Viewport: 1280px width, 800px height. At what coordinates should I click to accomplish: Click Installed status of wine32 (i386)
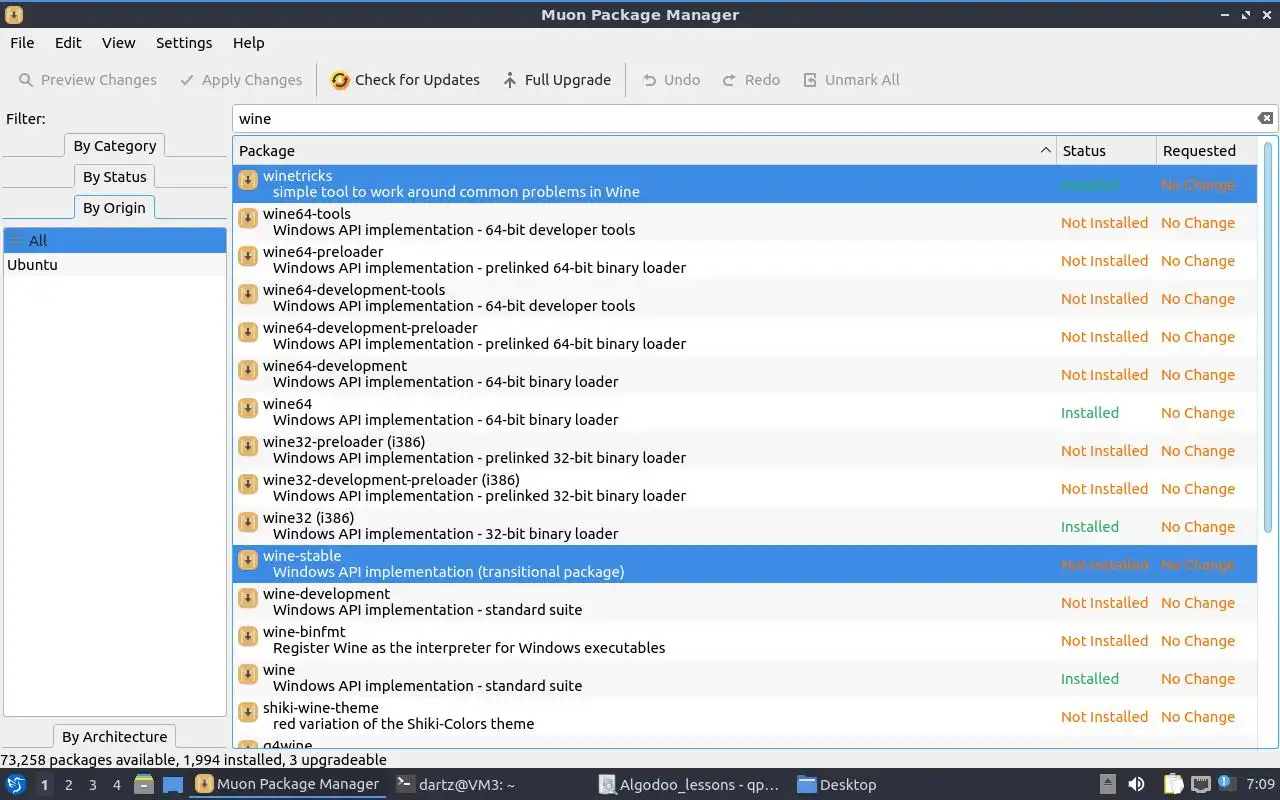(x=1089, y=527)
